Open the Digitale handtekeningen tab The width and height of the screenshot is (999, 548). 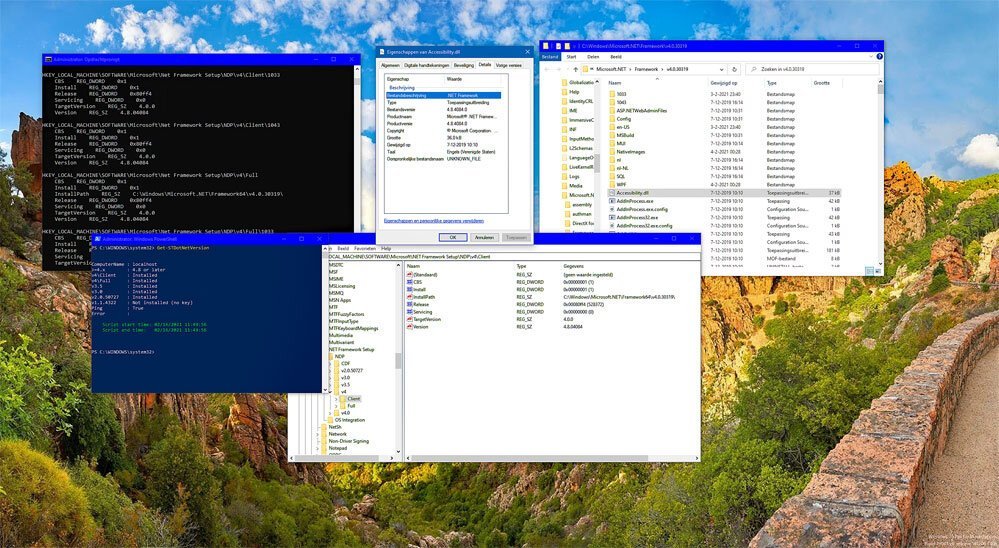click(426, 65)
